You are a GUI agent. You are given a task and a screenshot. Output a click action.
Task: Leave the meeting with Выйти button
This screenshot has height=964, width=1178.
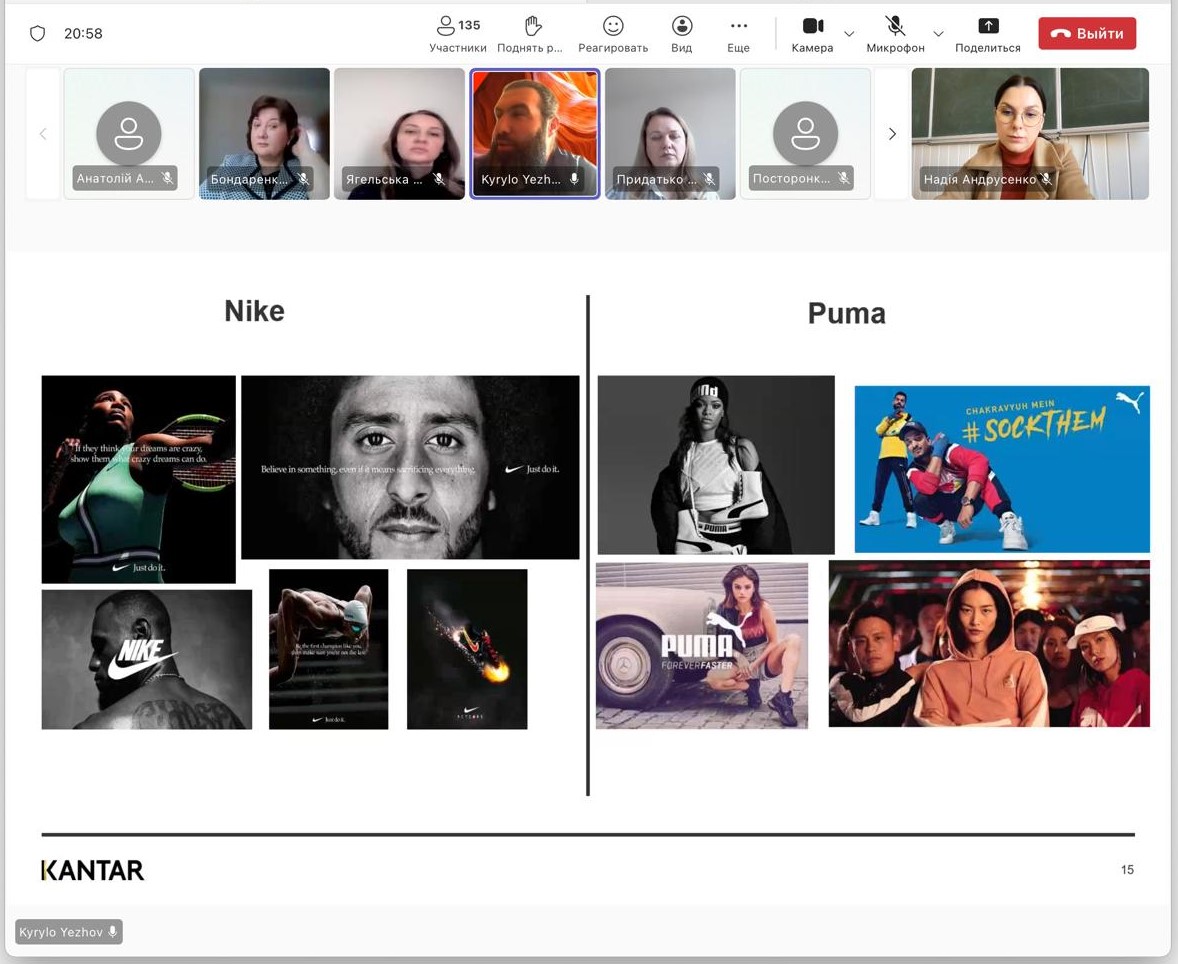tap(1086, 33)
